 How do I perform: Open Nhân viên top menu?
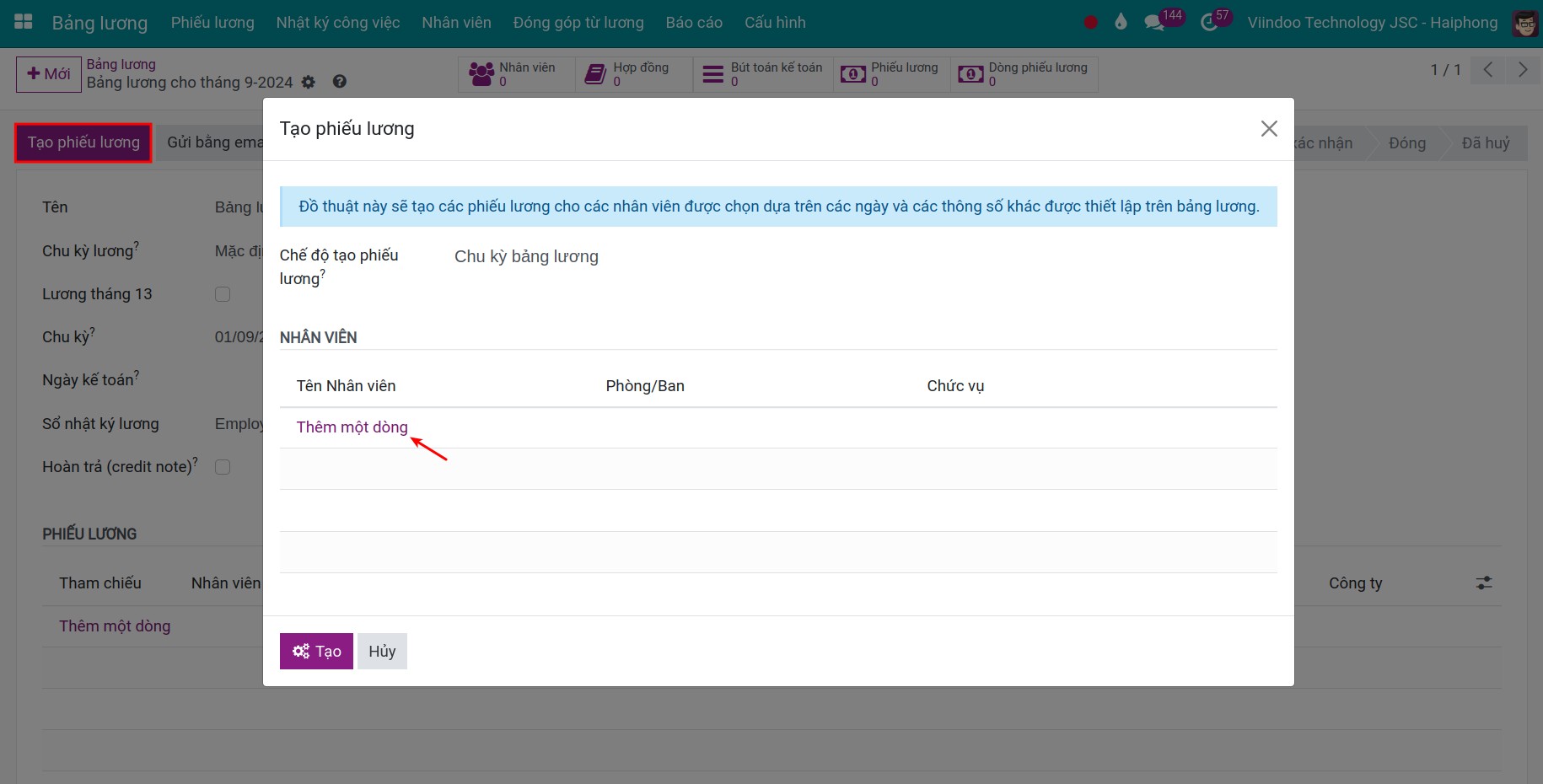point(456,23)
